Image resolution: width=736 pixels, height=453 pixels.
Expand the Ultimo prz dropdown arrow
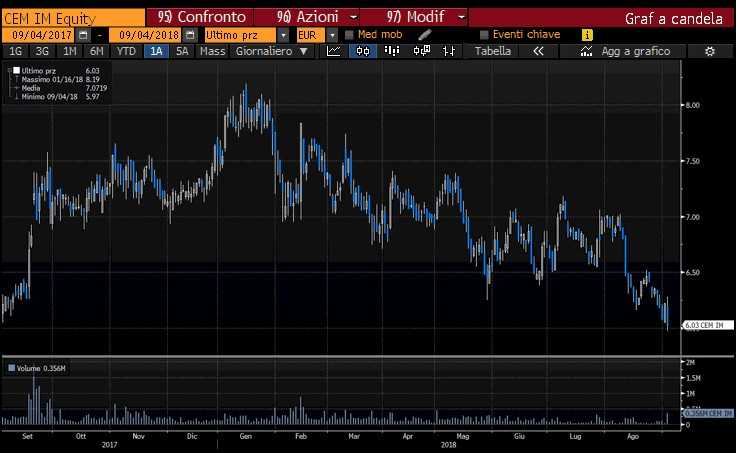point(283,35)
